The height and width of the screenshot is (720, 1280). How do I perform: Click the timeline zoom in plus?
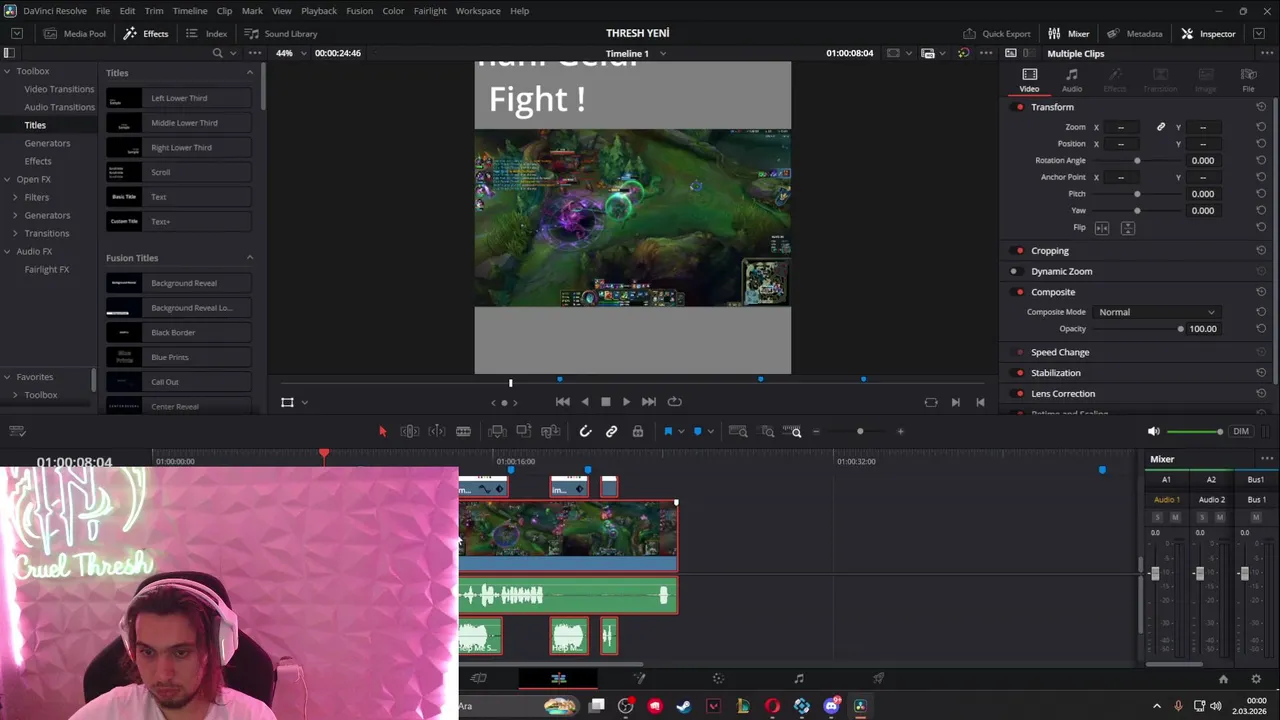(900, 431)
